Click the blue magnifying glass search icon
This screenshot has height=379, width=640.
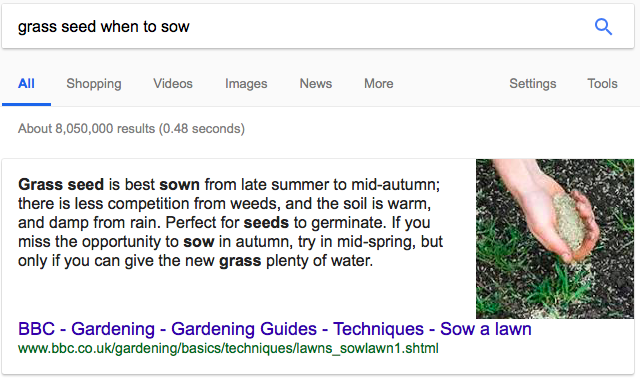(603, 27)
